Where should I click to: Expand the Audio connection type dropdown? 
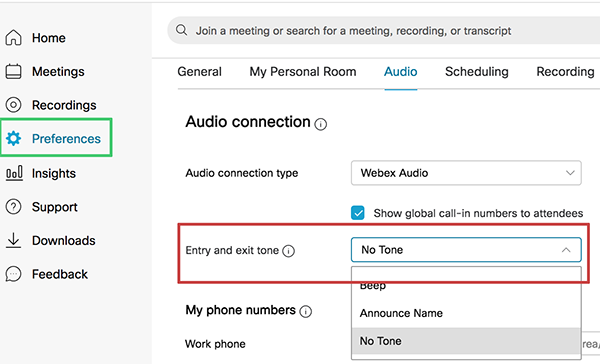pyautogui.click(x=466, y=173)
